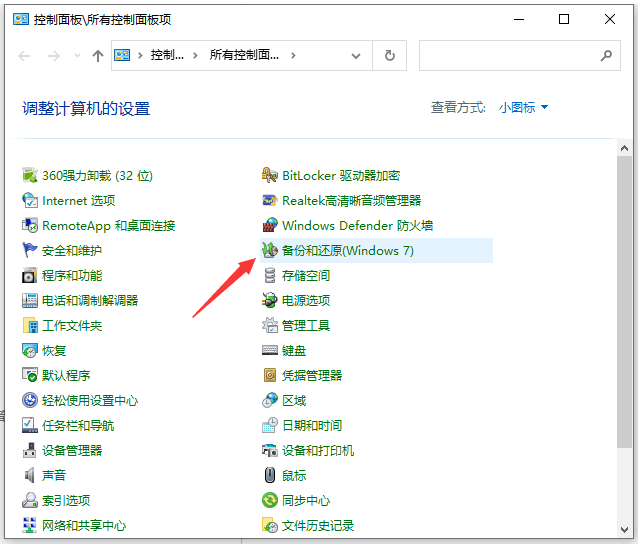The height and width of the screenshot is (544, 638).
Task: Open the 360强力卸载 (32 位) icon
Action: pyautogui.click(x=30, y=175)
